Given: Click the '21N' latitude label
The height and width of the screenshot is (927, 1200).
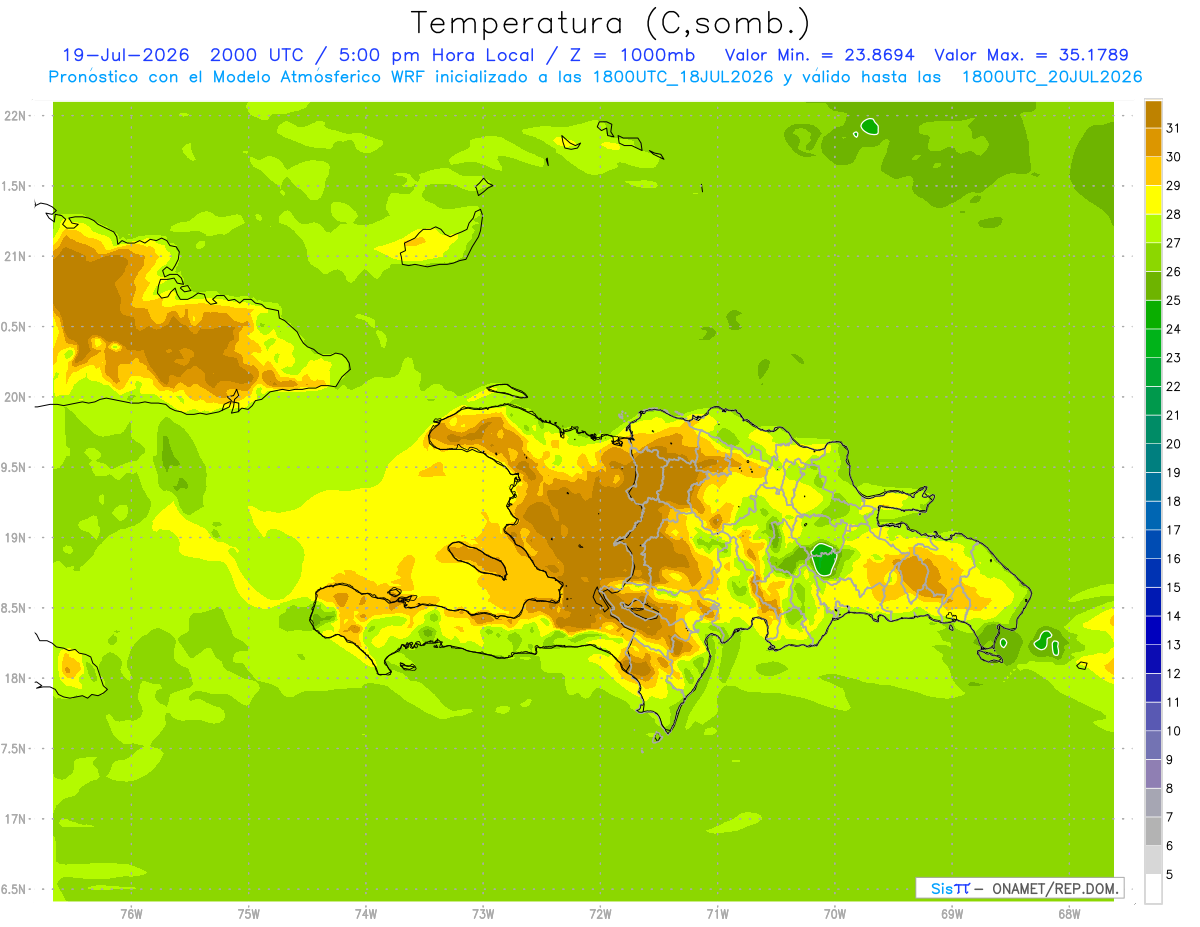Looking at the screenshot, I should point(16,256).
